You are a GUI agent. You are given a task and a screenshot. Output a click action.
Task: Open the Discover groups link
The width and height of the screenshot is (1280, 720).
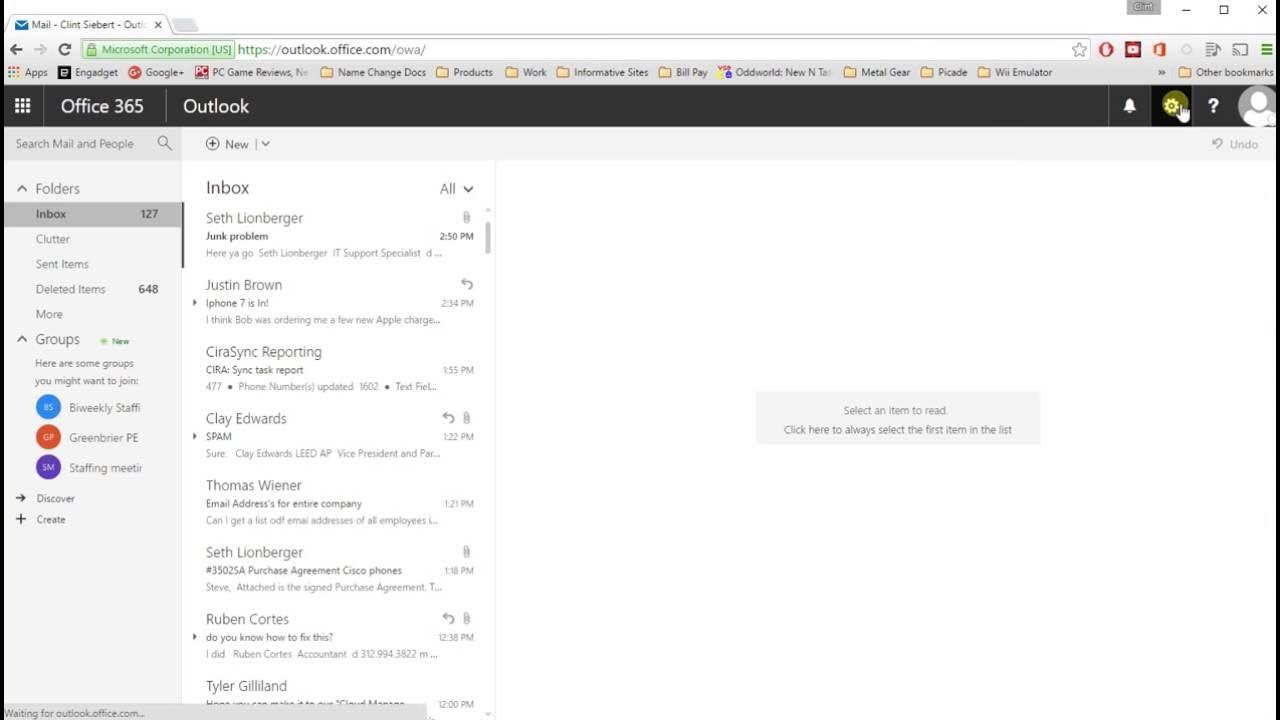coord(55,498)
